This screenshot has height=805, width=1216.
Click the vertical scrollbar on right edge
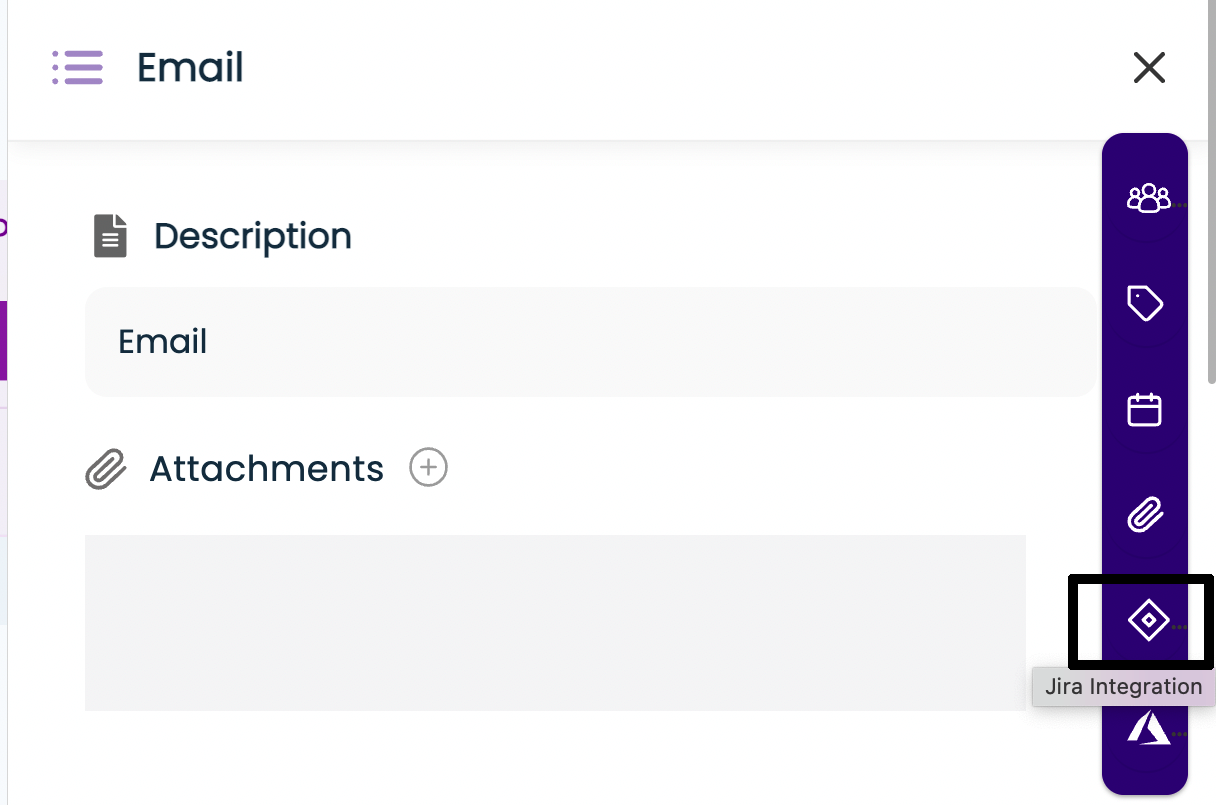click(1212, 250)
